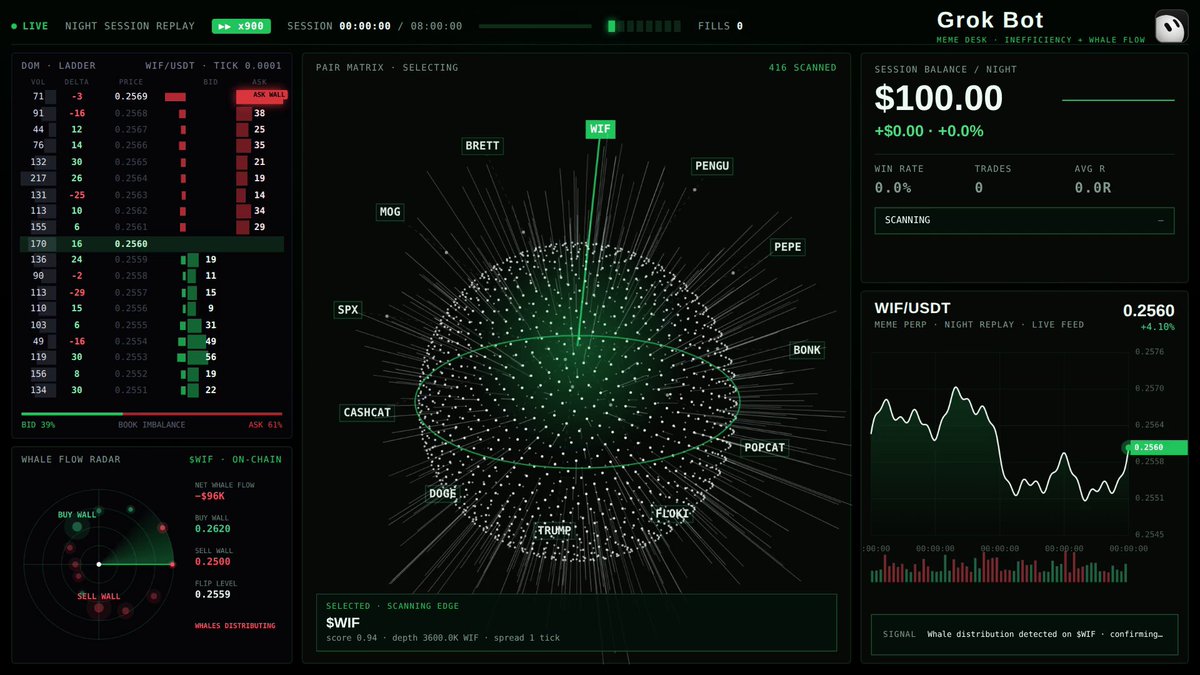
Task: Click the Avg R 0.0R value
Action: click(1093, 187)
